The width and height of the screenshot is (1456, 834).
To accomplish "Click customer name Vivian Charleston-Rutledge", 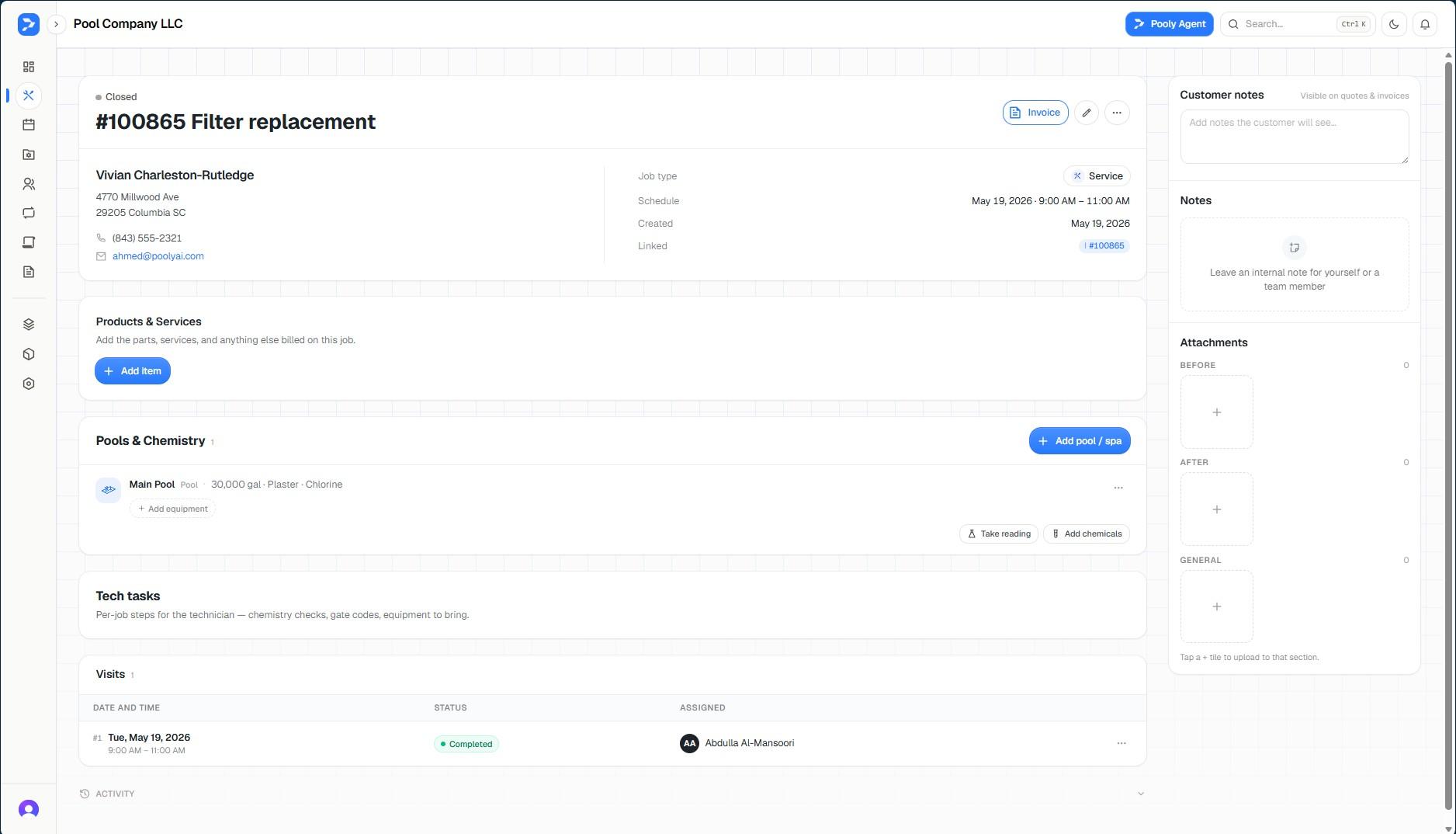I will 175,175.
